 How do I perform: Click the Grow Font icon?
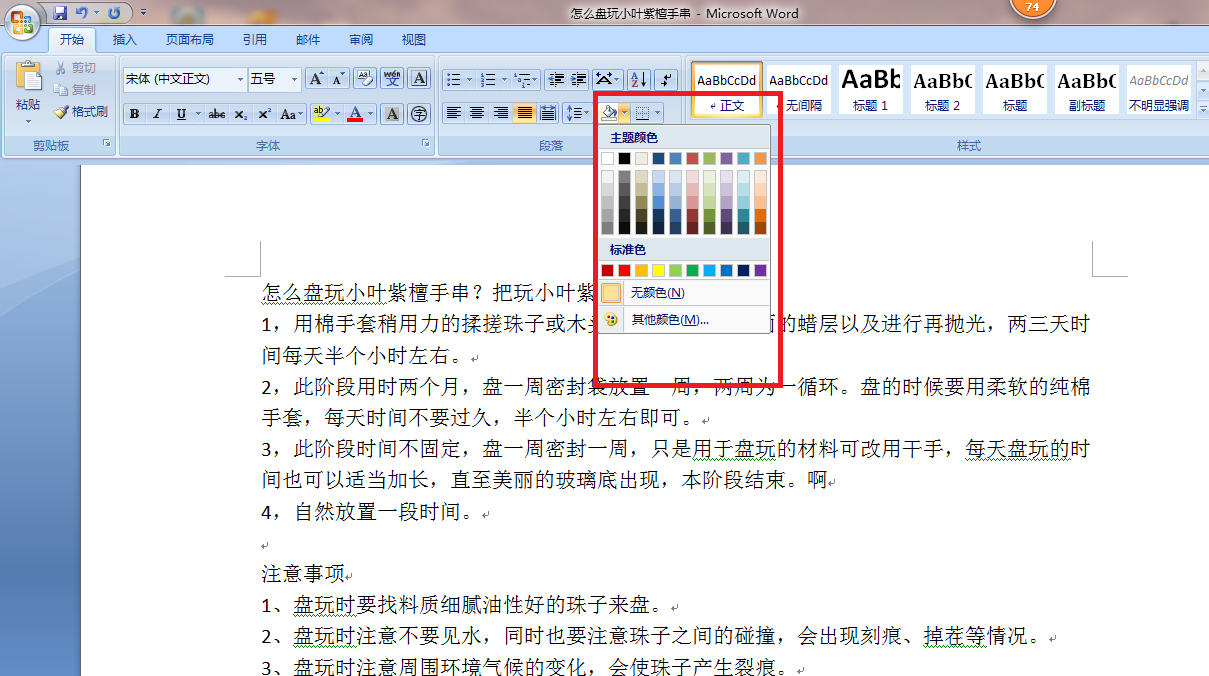click(316, 79)
